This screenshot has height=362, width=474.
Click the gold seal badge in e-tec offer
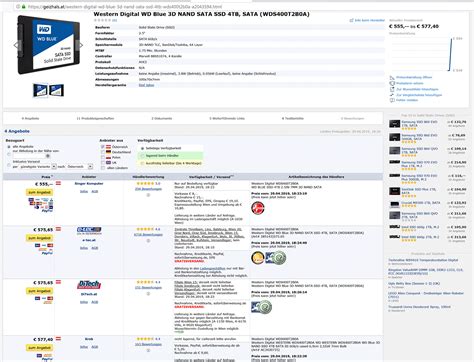[257, 258]
